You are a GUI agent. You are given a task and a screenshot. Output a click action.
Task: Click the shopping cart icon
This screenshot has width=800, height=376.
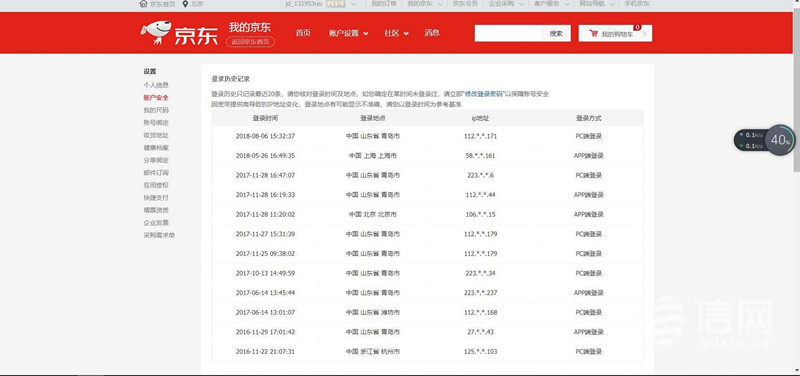tap(593, 34)
